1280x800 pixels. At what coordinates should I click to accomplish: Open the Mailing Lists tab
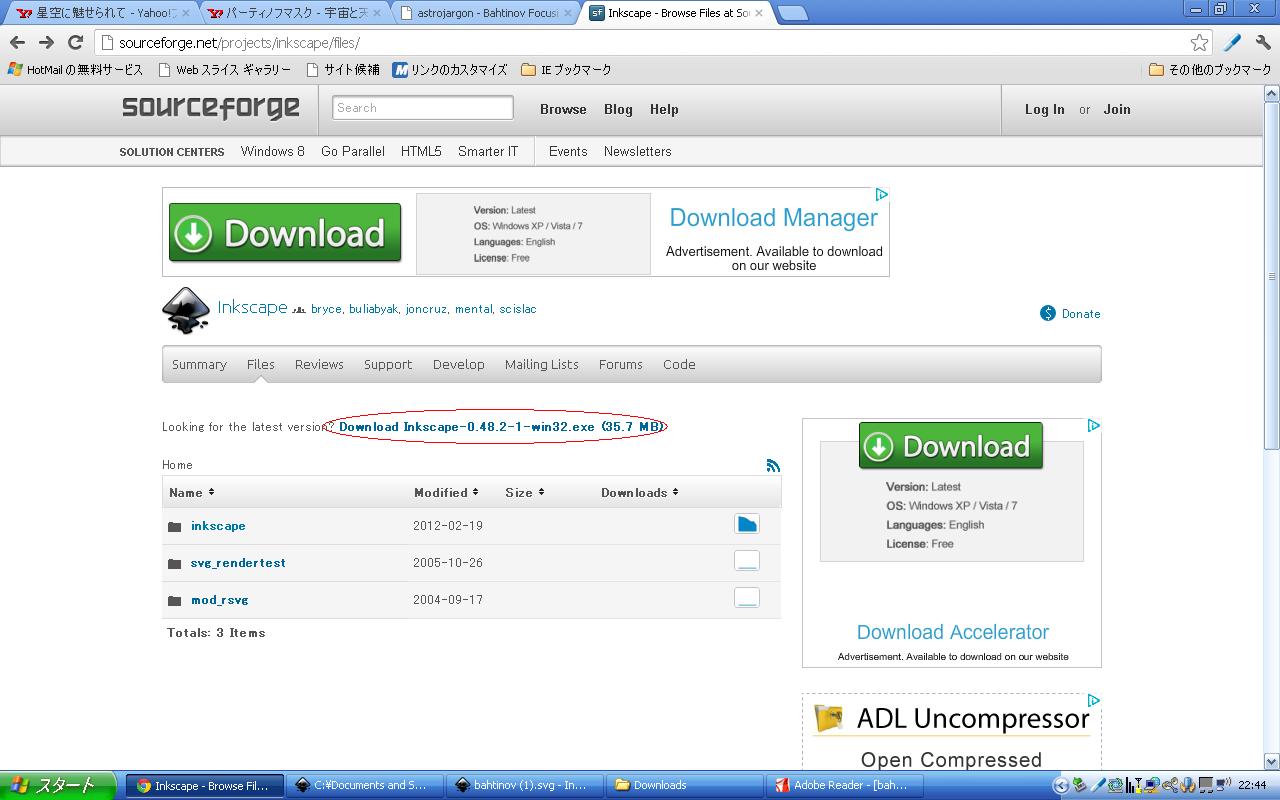[x=542, y=364]
